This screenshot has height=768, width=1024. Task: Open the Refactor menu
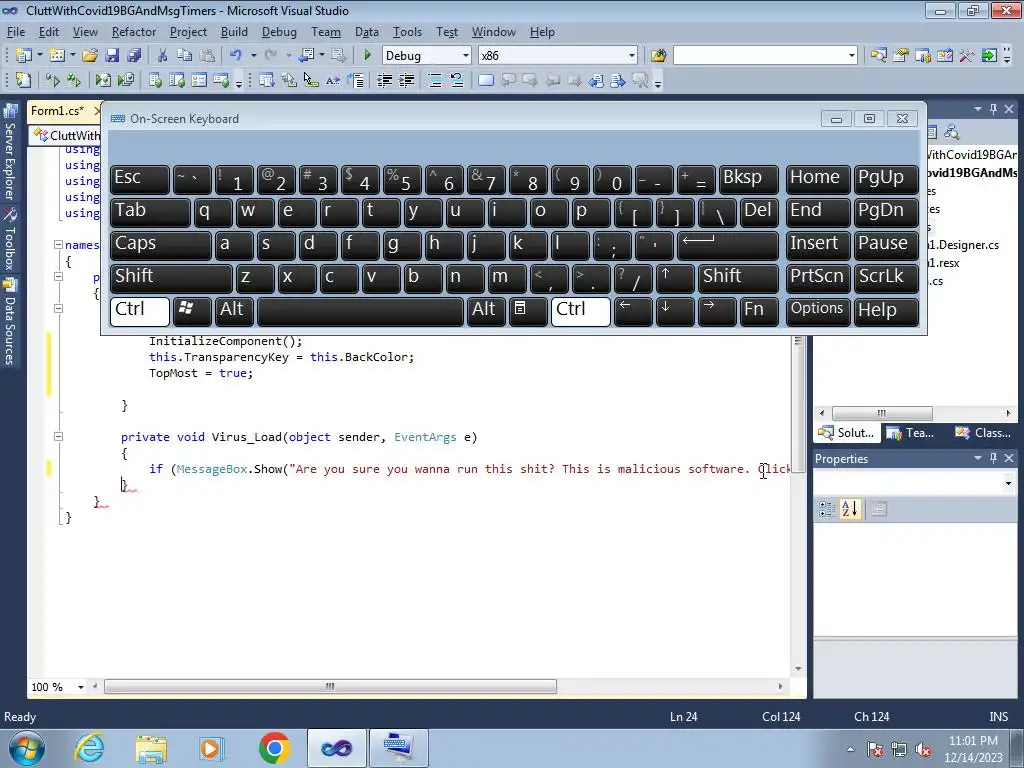(x=134, y=31)
